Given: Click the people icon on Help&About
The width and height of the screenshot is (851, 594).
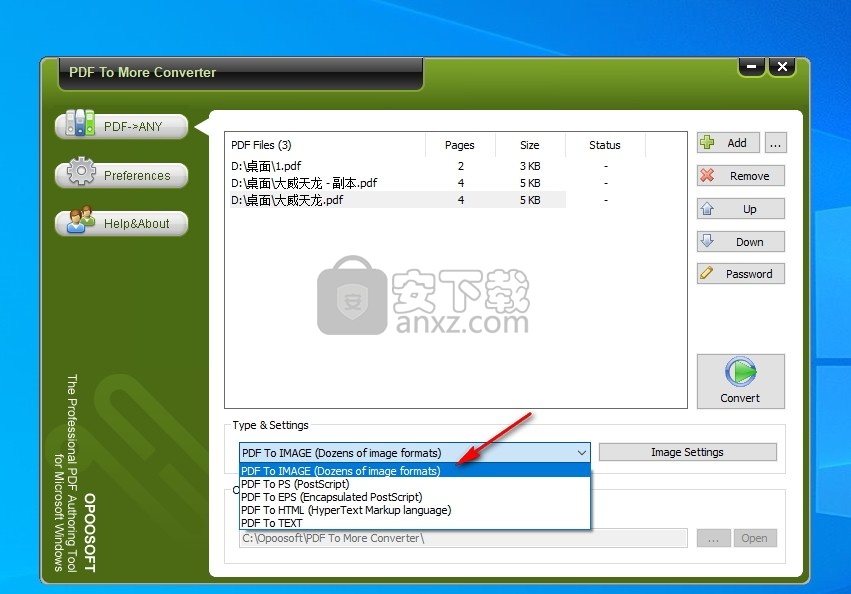Looking at the screenshot, I should [x=80, y=219].
